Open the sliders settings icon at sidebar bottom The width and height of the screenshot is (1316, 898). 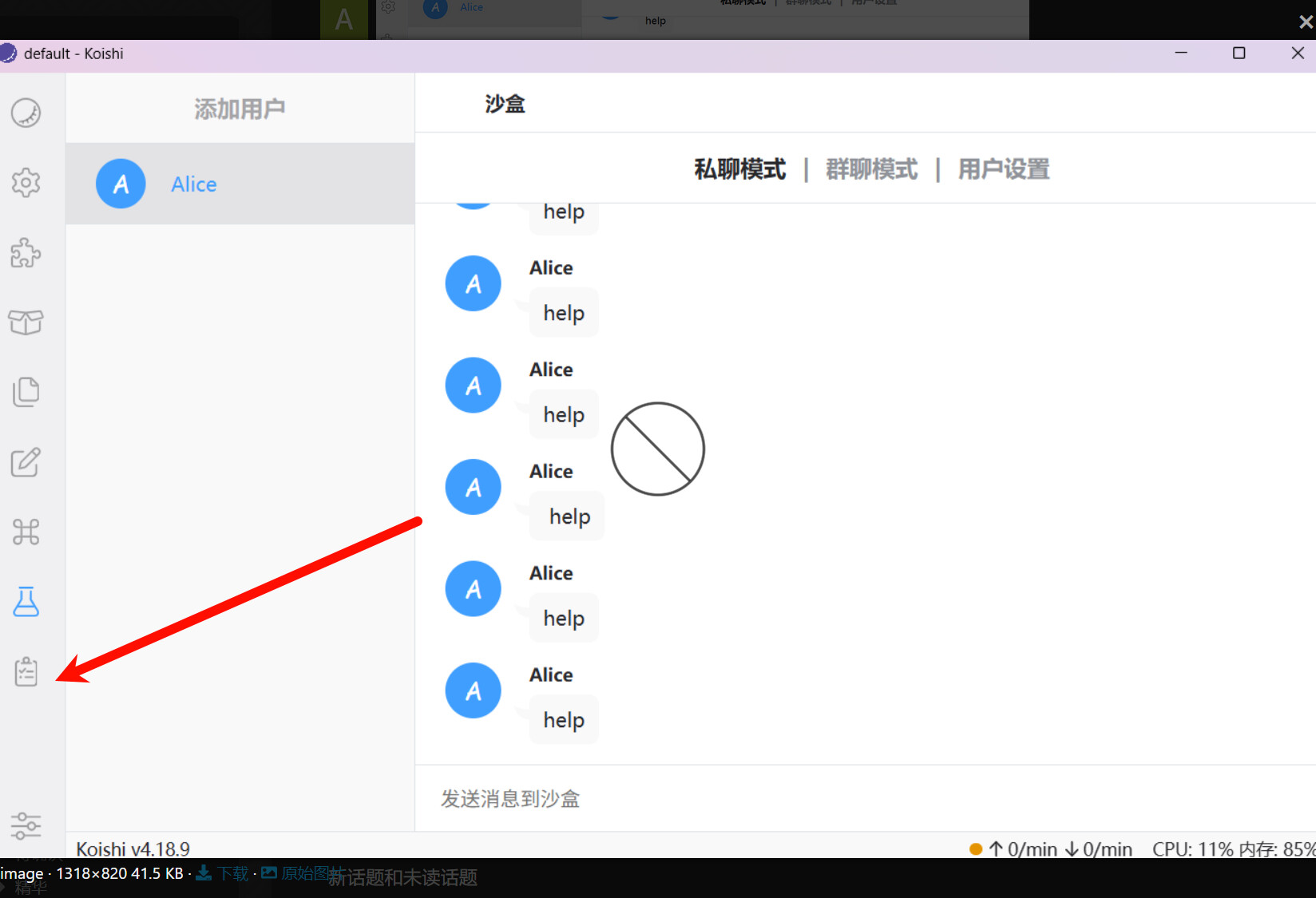(26, 825)
